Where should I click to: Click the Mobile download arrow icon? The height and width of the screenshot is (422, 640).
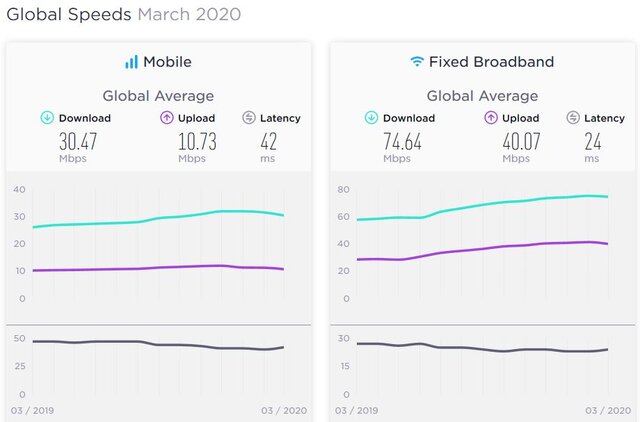point(47,118)
